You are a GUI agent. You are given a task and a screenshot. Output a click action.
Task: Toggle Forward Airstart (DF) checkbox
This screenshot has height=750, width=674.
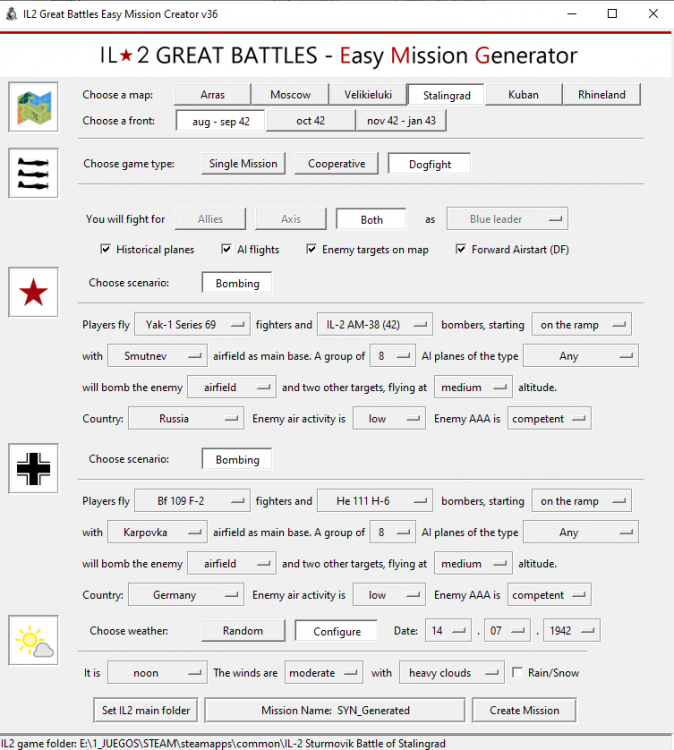click(461, 249)
